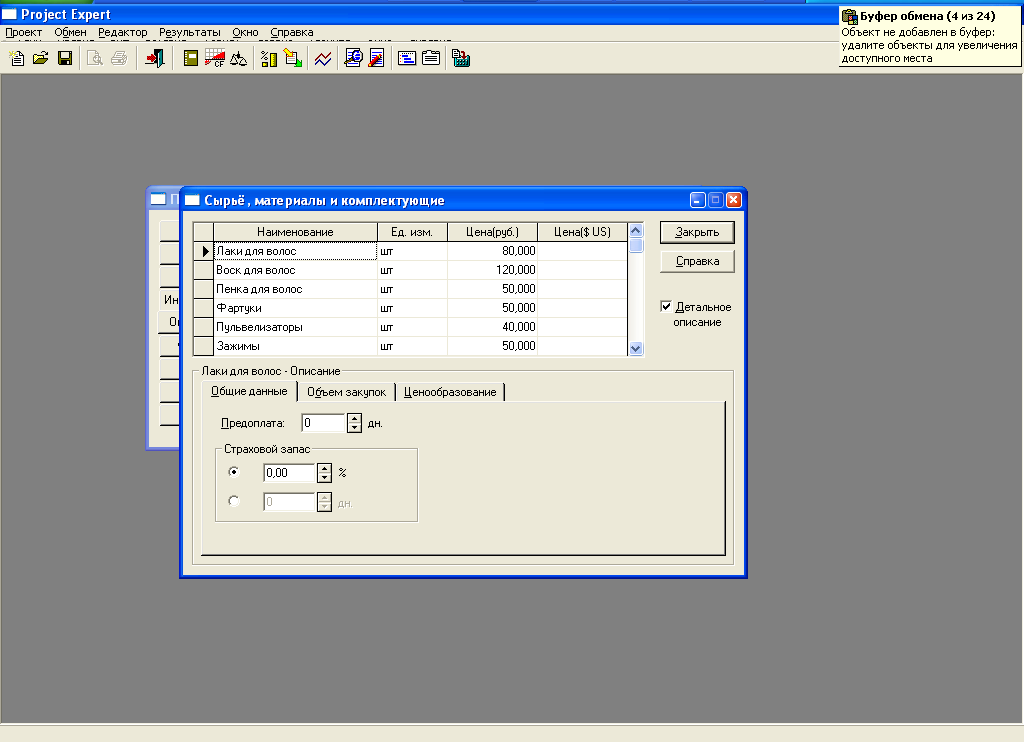Increase Предоплата days with up arrow
1024x742 pixels.
[x=354, y=418]
